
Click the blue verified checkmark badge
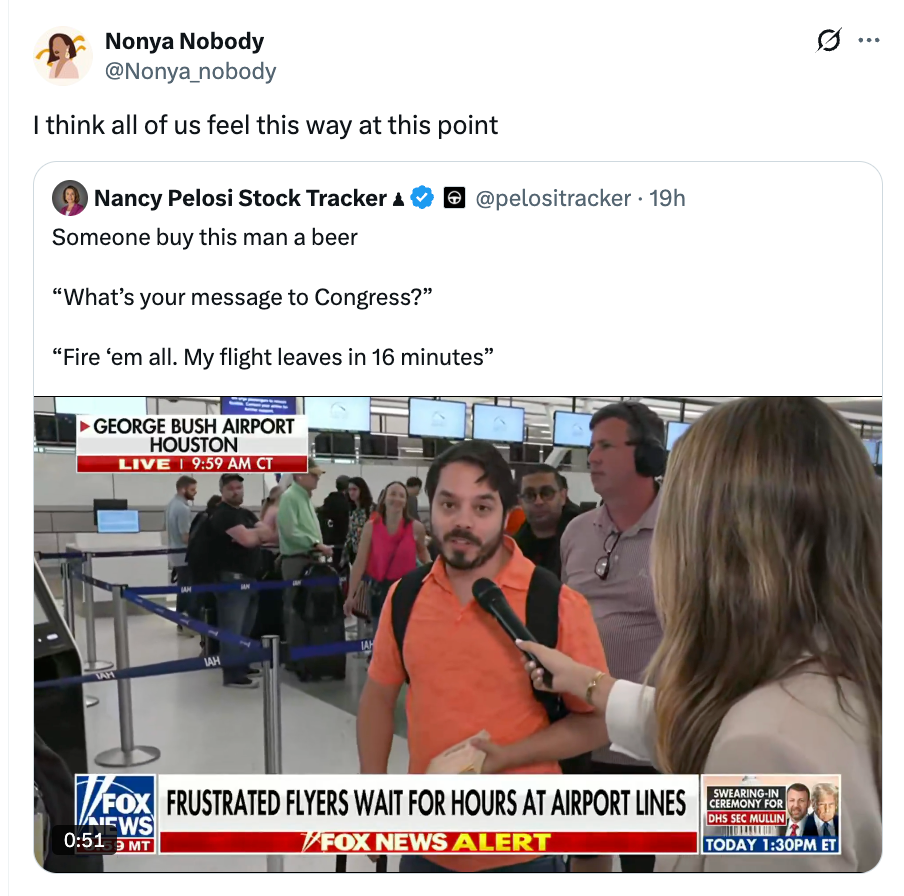point(422,198)
